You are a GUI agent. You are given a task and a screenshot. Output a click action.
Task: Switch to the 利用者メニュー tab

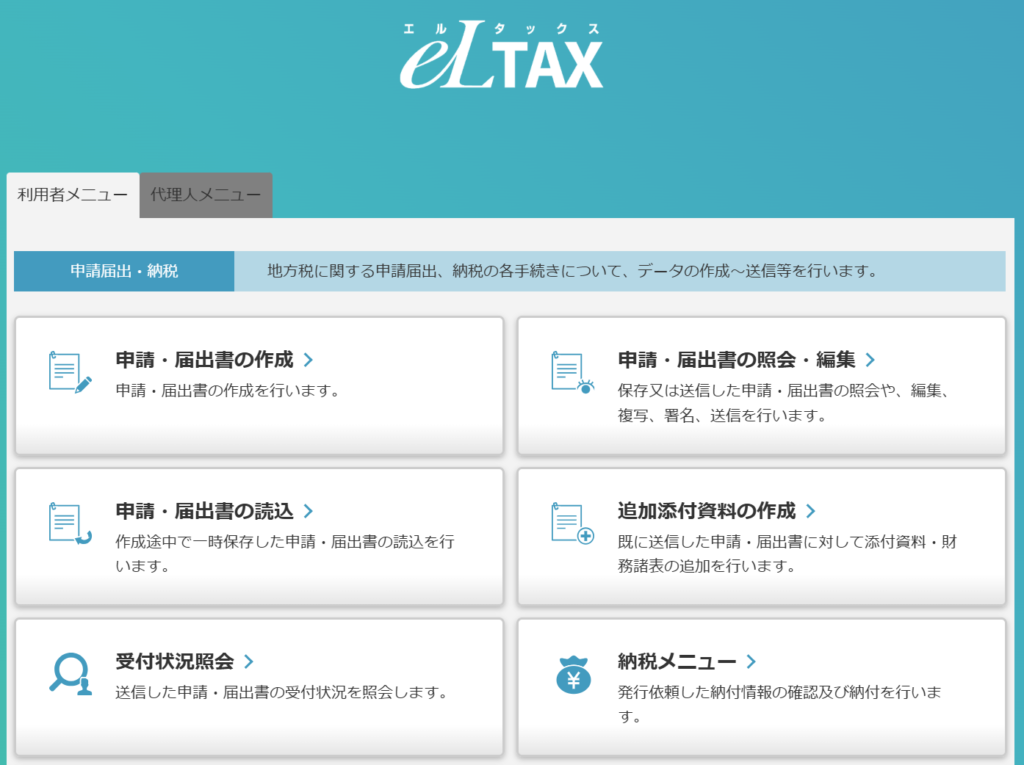point(73,195)
